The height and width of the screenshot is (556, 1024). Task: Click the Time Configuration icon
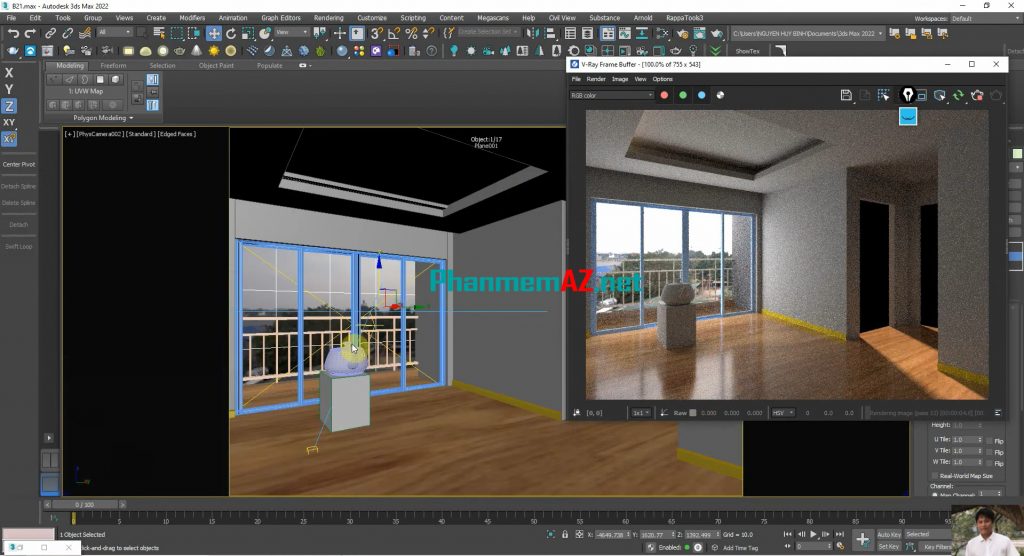coord(840,546)
